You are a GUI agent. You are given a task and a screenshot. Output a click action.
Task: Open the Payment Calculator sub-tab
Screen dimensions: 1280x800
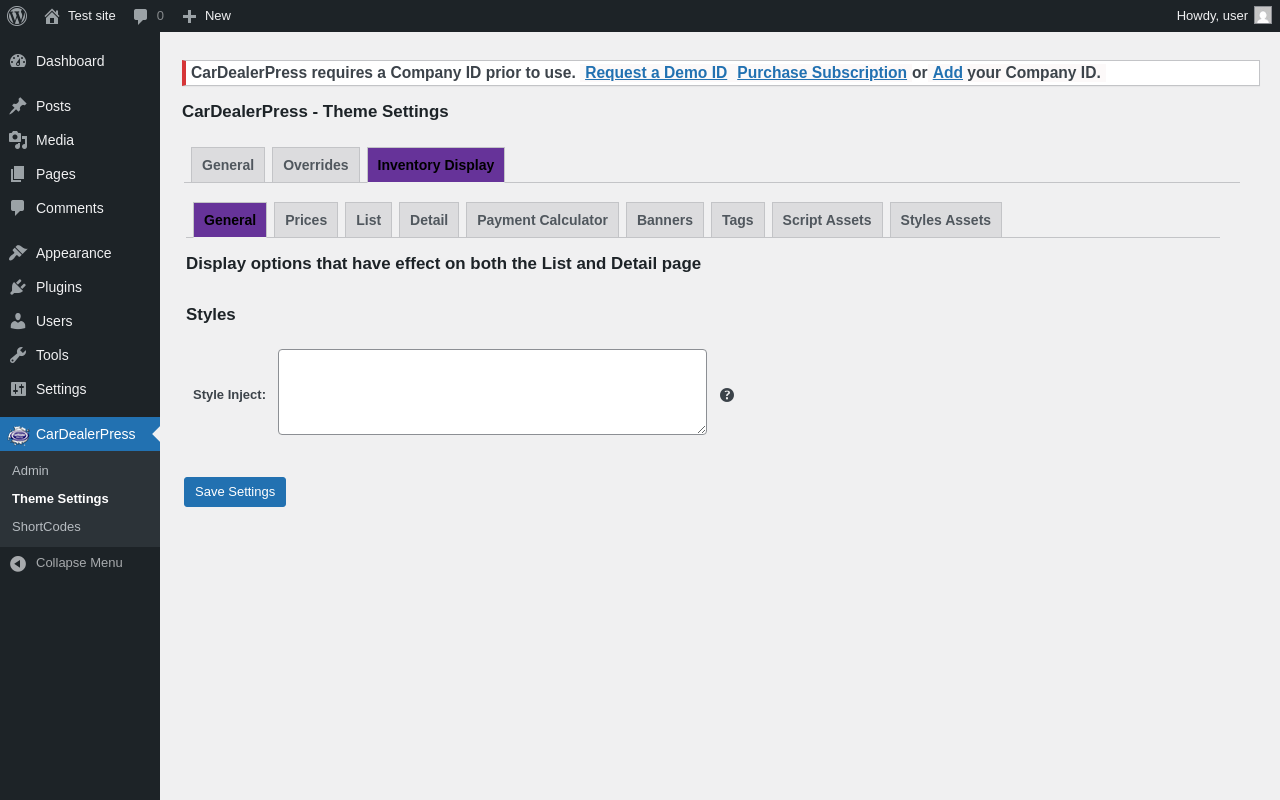[542, 220]
